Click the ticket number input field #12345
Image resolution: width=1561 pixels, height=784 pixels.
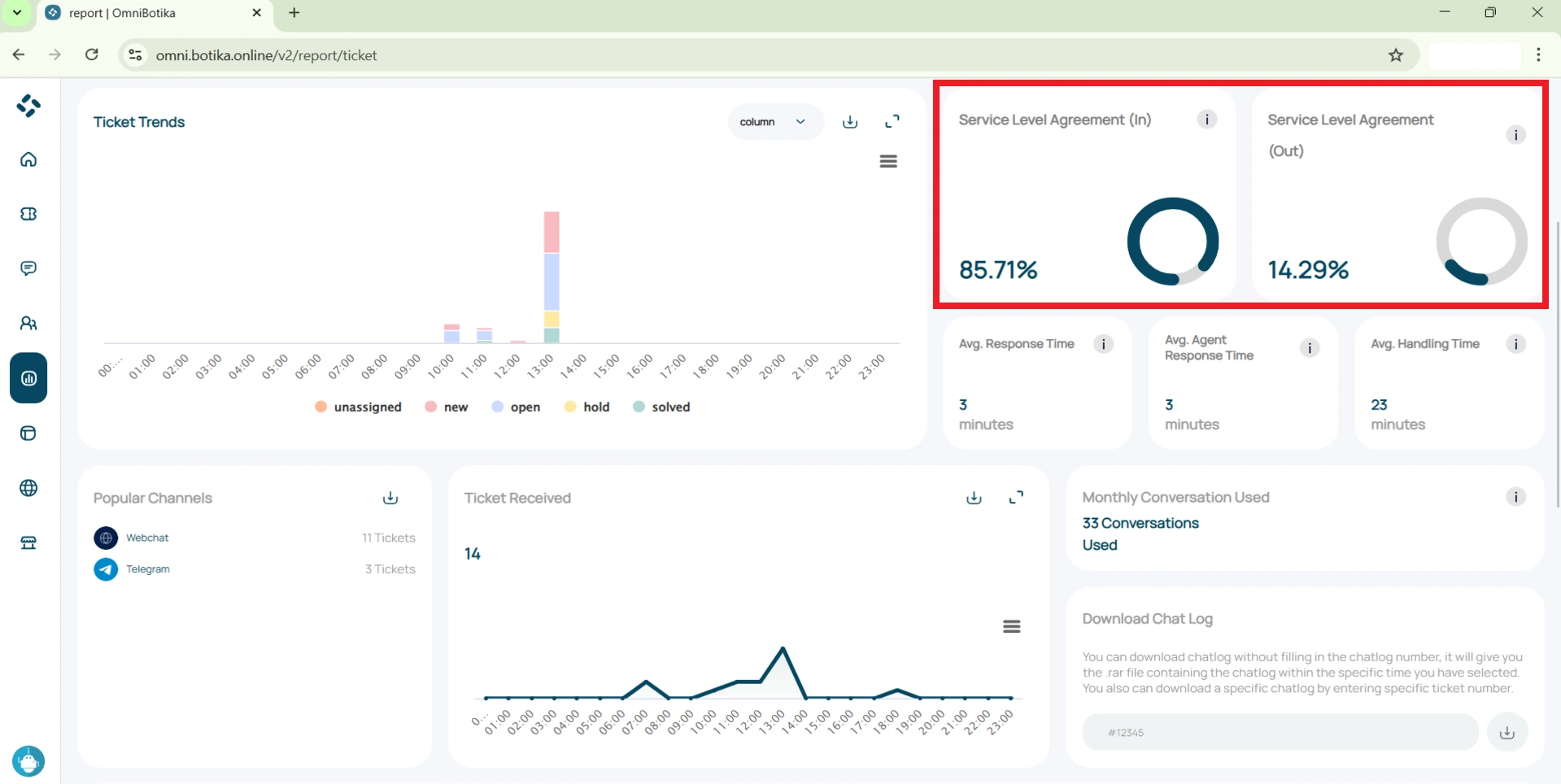pyautogui.click(x=1280, y=733)
